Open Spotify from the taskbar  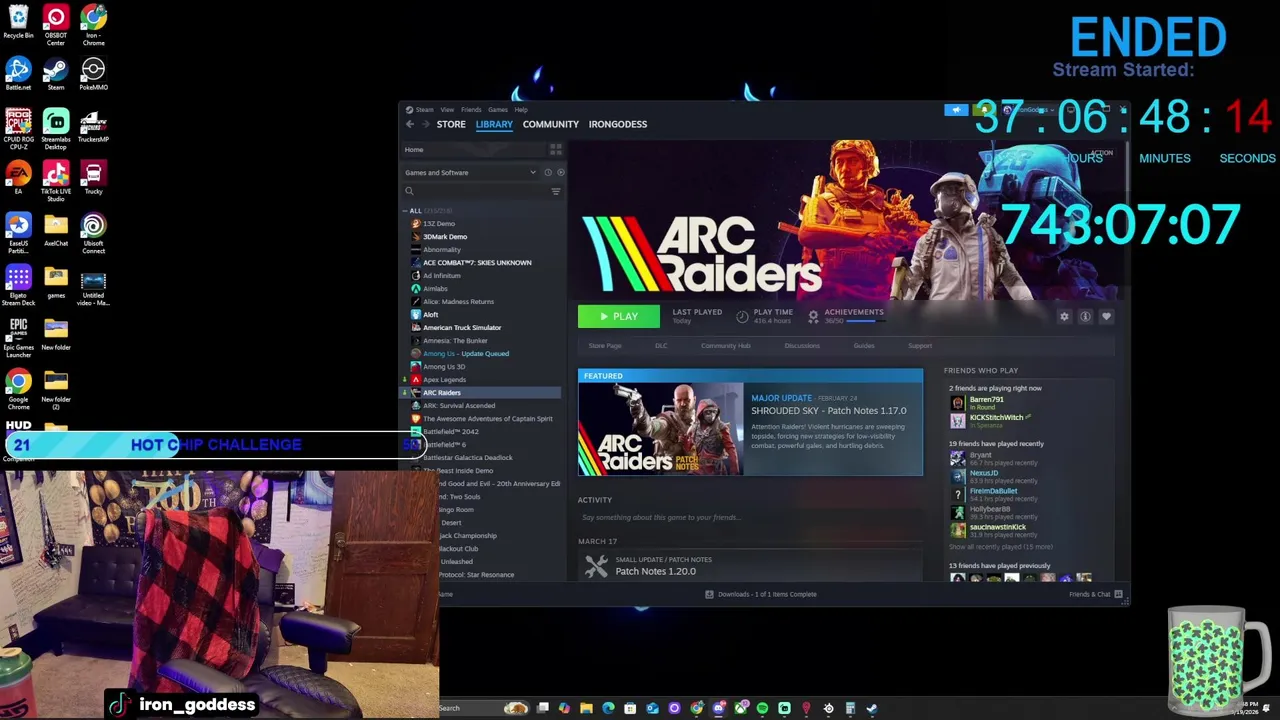point(762,708)
